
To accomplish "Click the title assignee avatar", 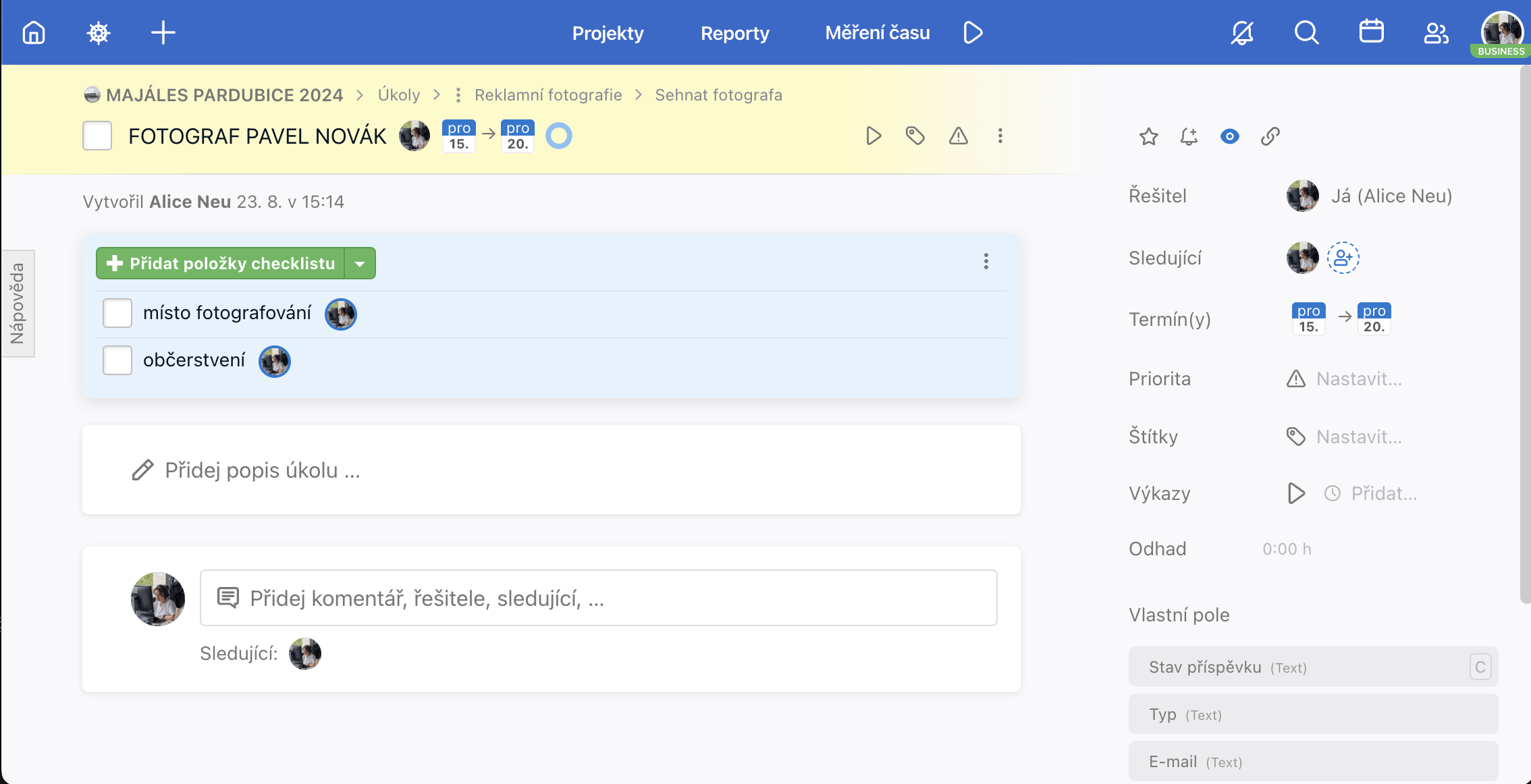I will coord(414,136).
